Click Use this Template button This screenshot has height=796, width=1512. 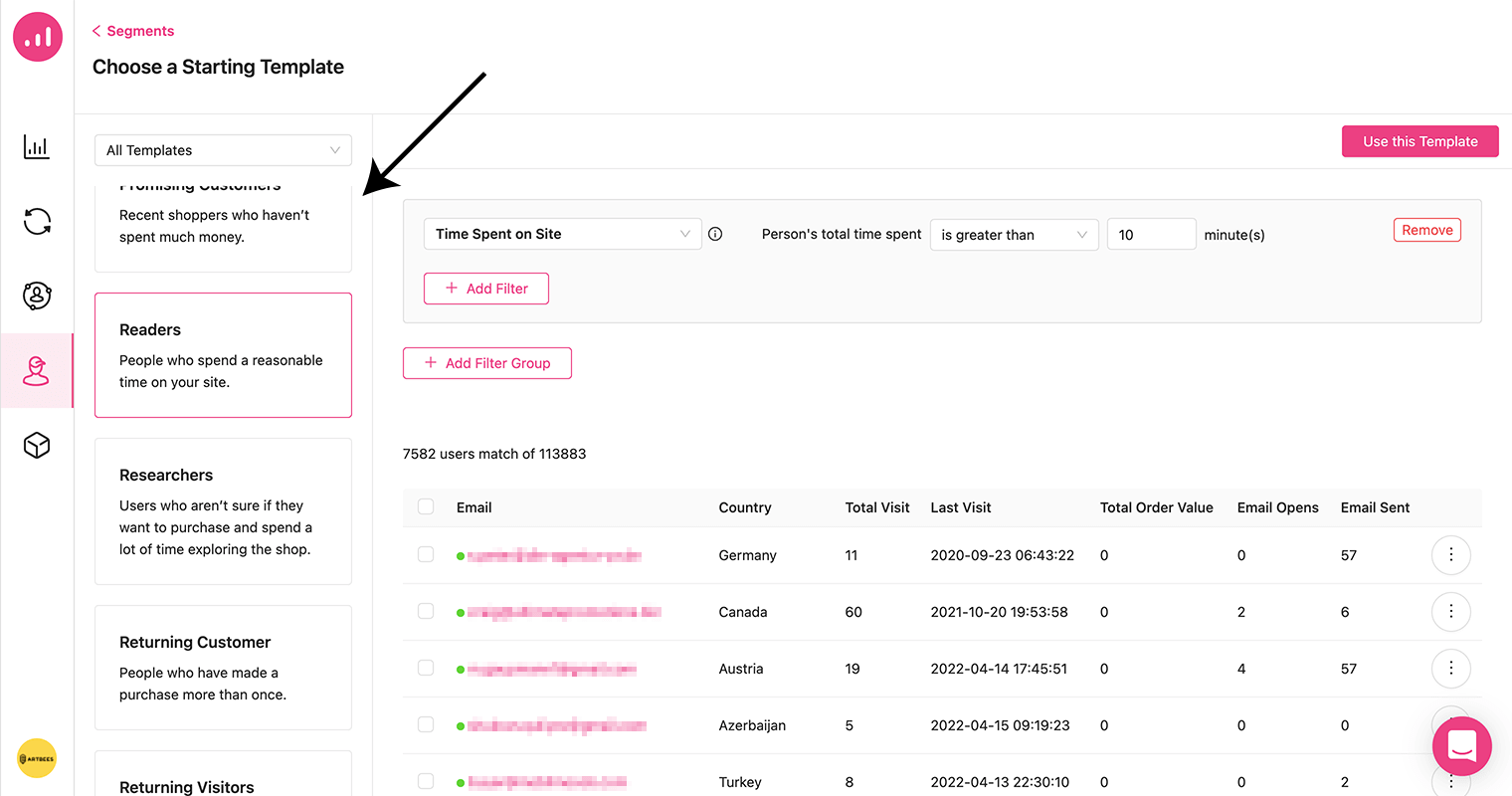coord(1420,141)
